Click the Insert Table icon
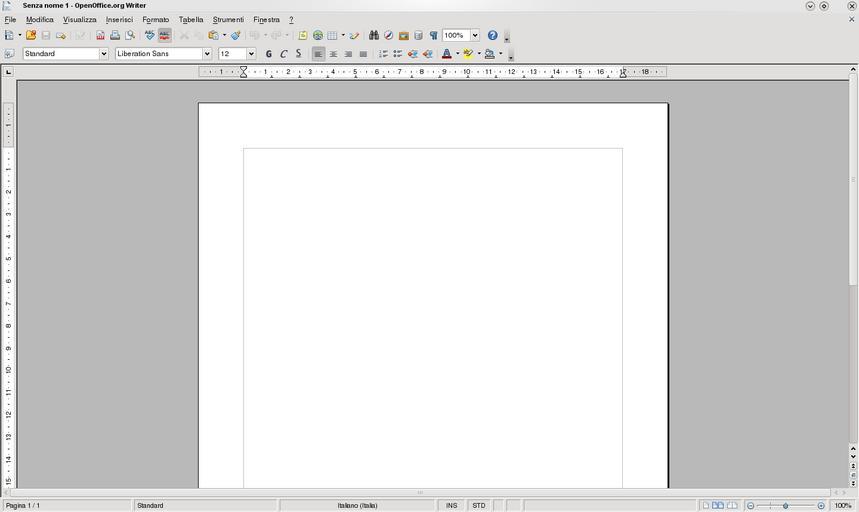The width and height of the screenshot is (859, 512). [333, 35]
